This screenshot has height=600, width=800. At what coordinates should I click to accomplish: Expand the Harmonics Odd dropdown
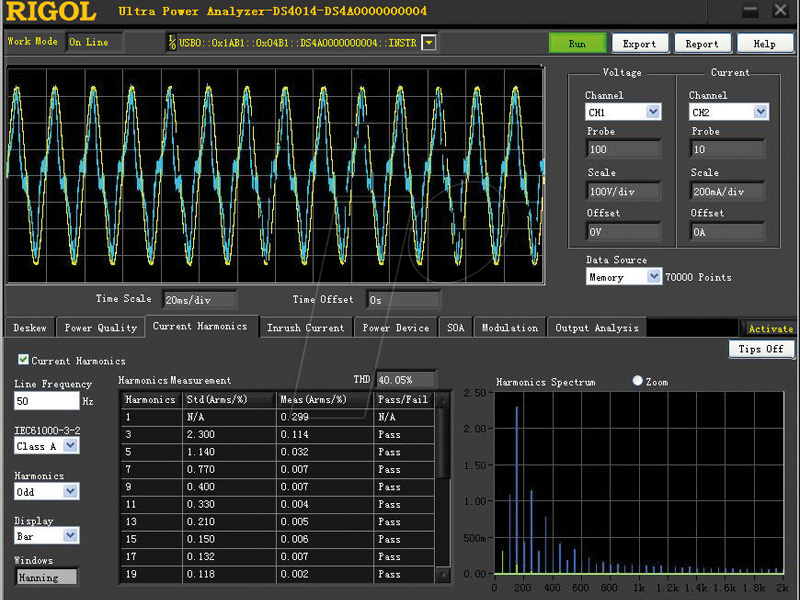point(70,491)
